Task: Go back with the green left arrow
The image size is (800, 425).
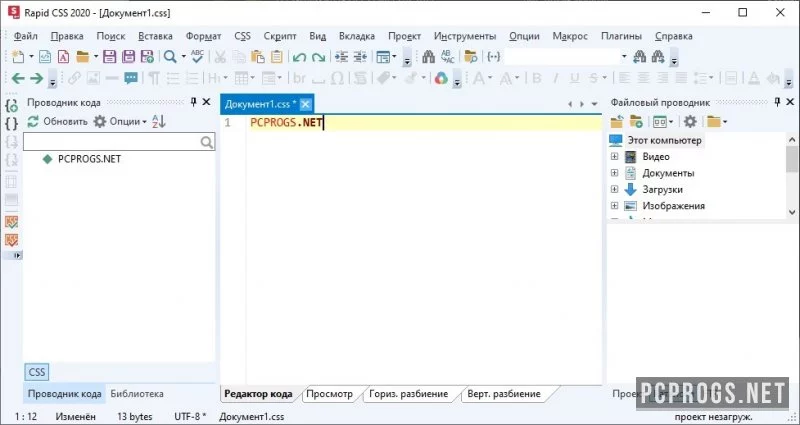Action: 18,78
